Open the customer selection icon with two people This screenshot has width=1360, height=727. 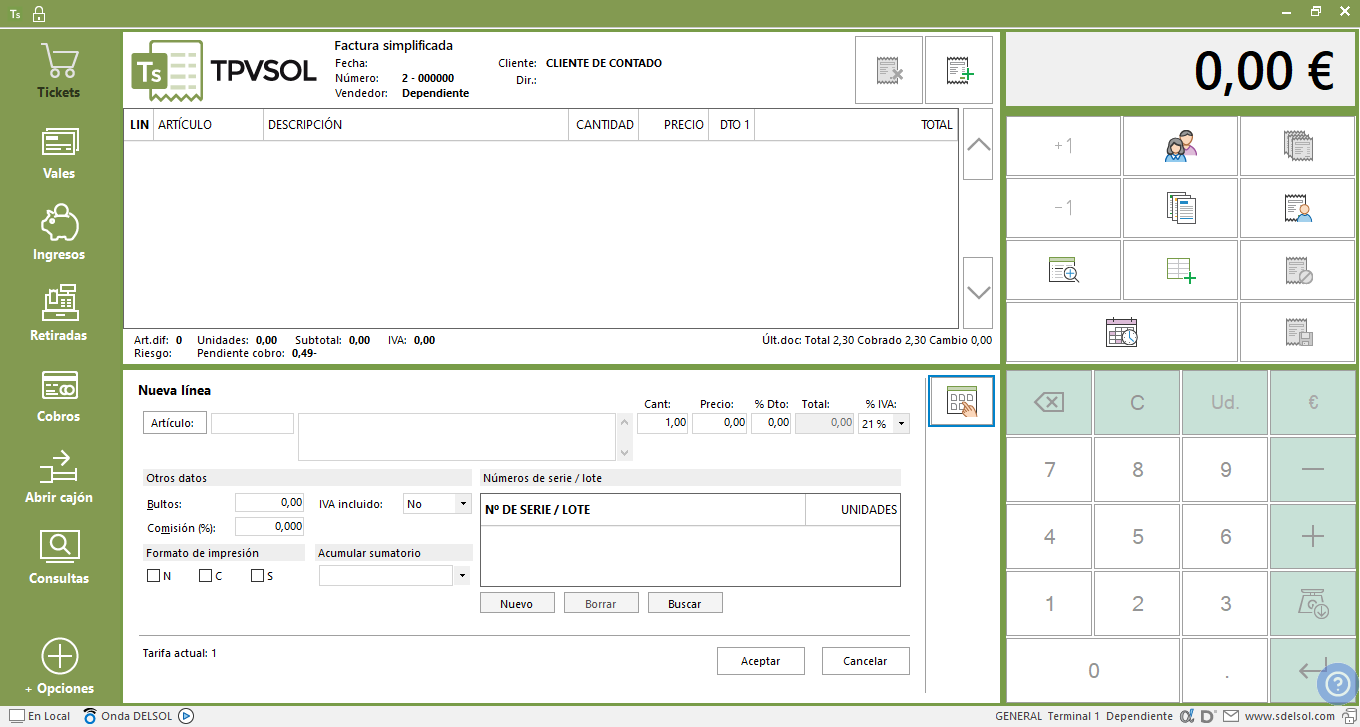1180,146
